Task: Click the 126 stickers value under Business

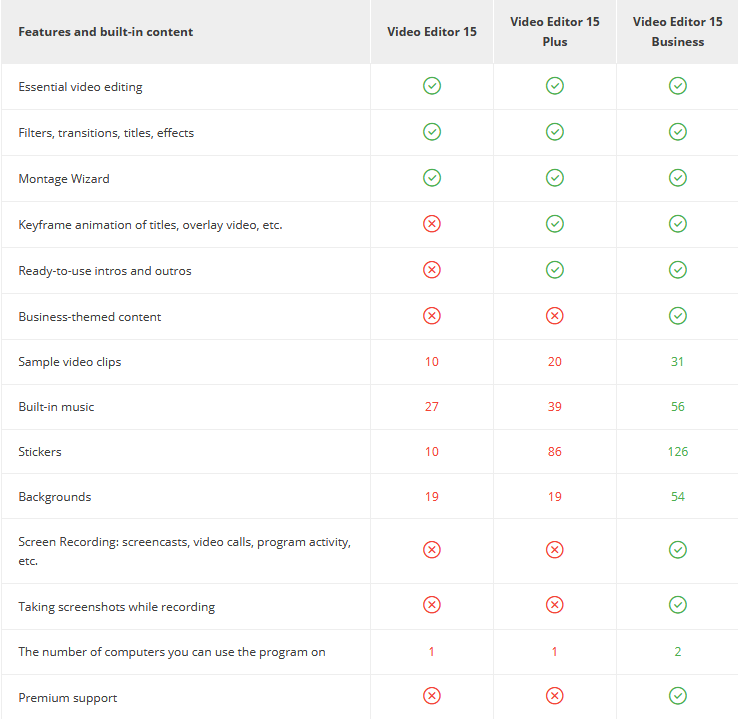Action: click(677, 452)
